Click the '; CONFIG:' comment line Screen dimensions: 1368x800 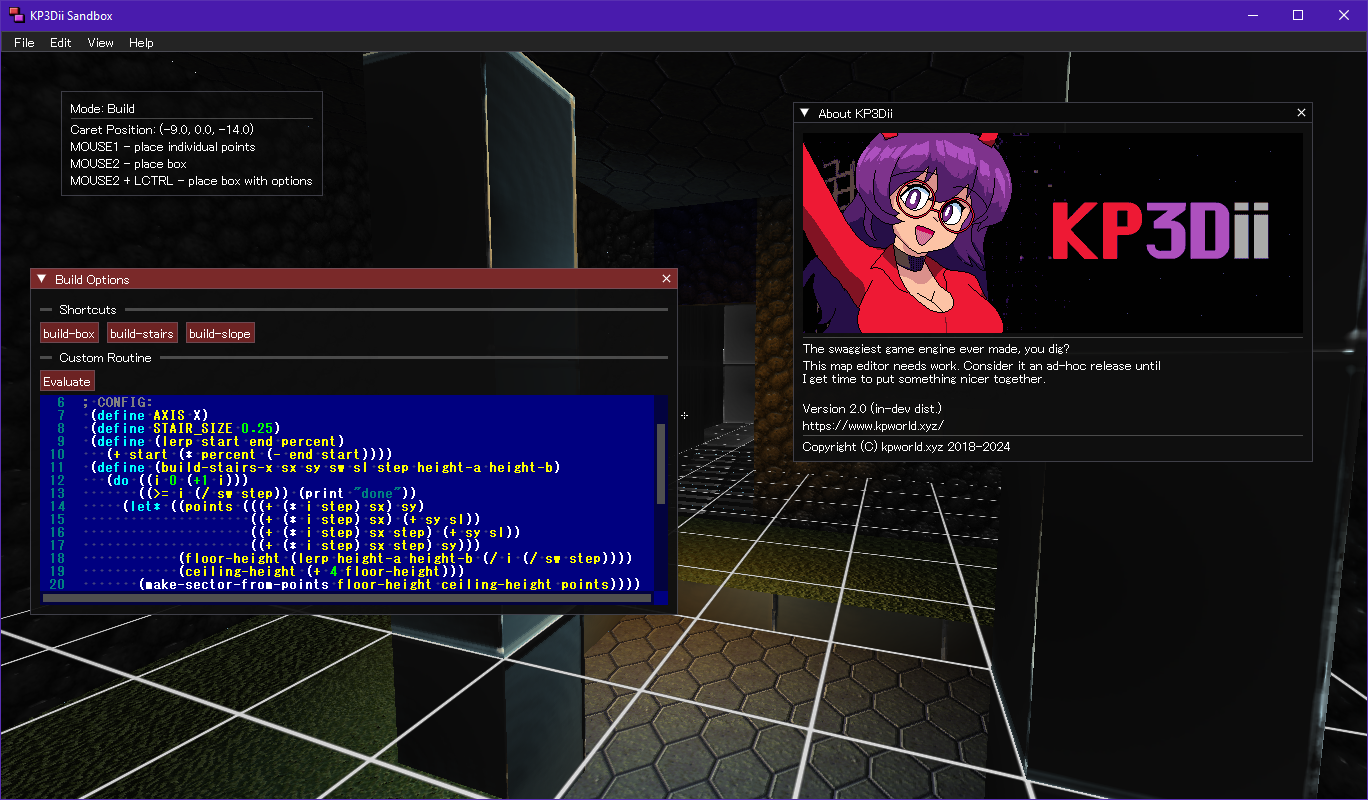coord(118,402)
